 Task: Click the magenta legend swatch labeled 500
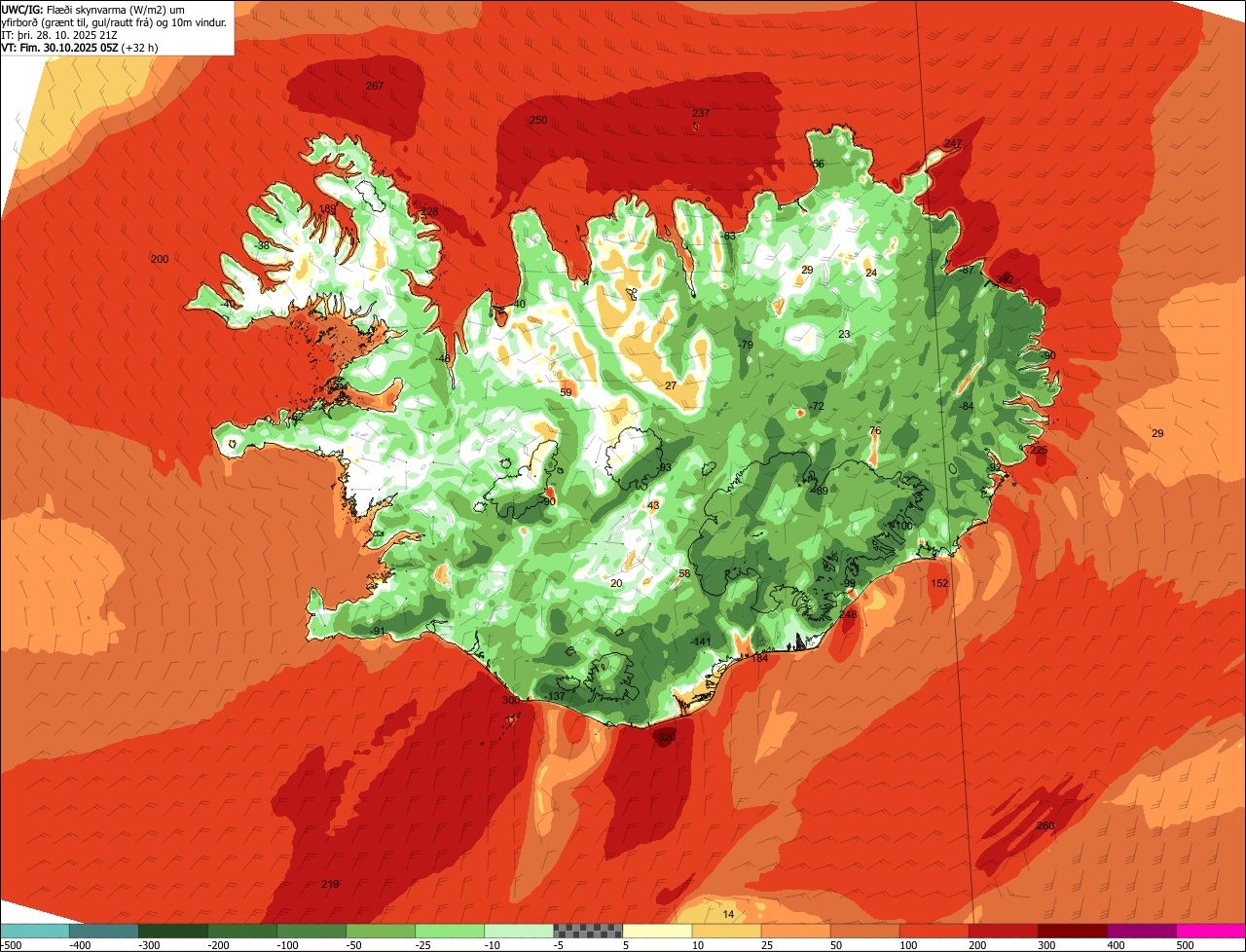(1211, 931)
